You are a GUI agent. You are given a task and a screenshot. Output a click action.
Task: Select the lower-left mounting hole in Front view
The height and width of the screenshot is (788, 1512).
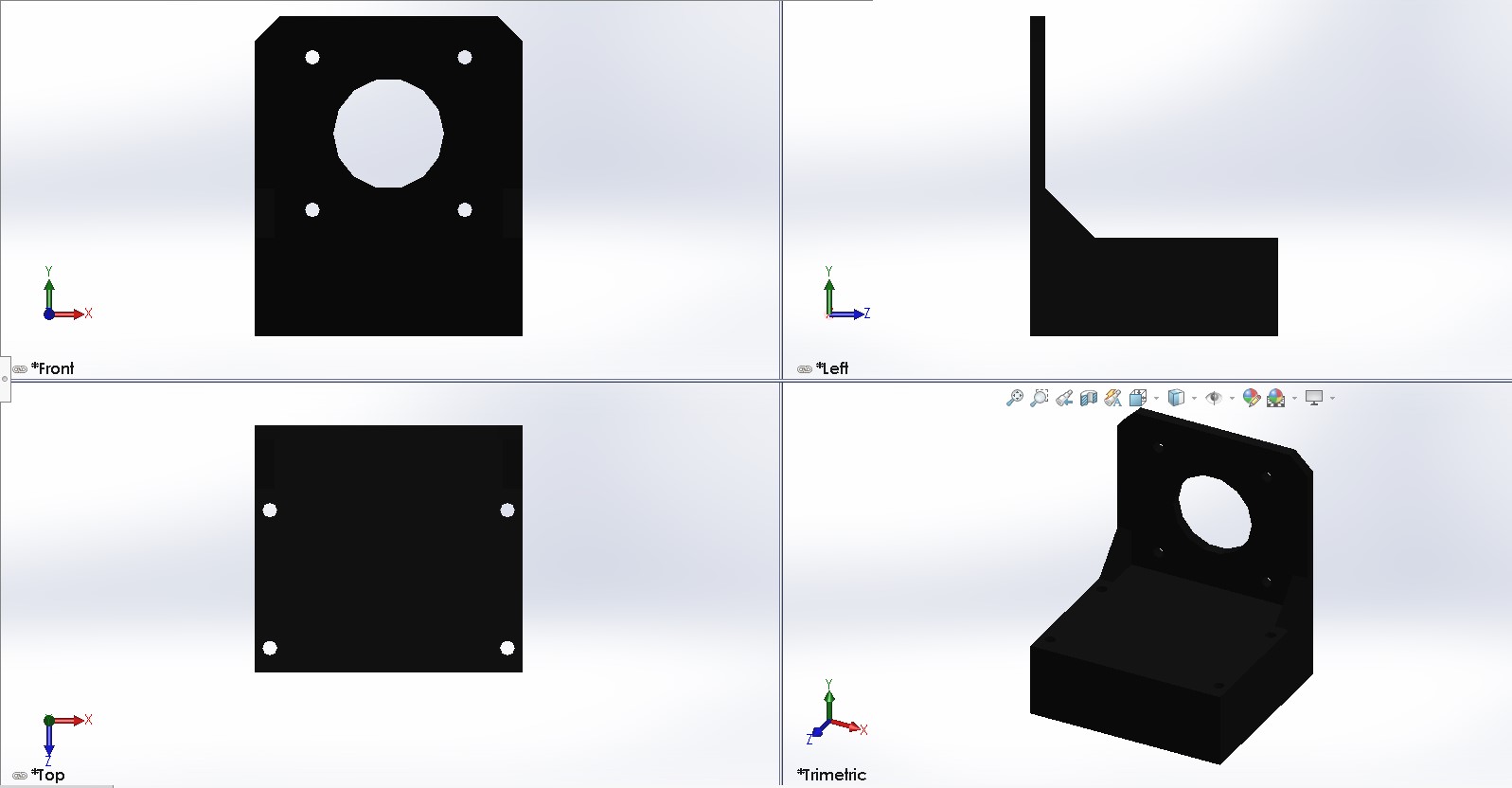(x=312, y=210)
